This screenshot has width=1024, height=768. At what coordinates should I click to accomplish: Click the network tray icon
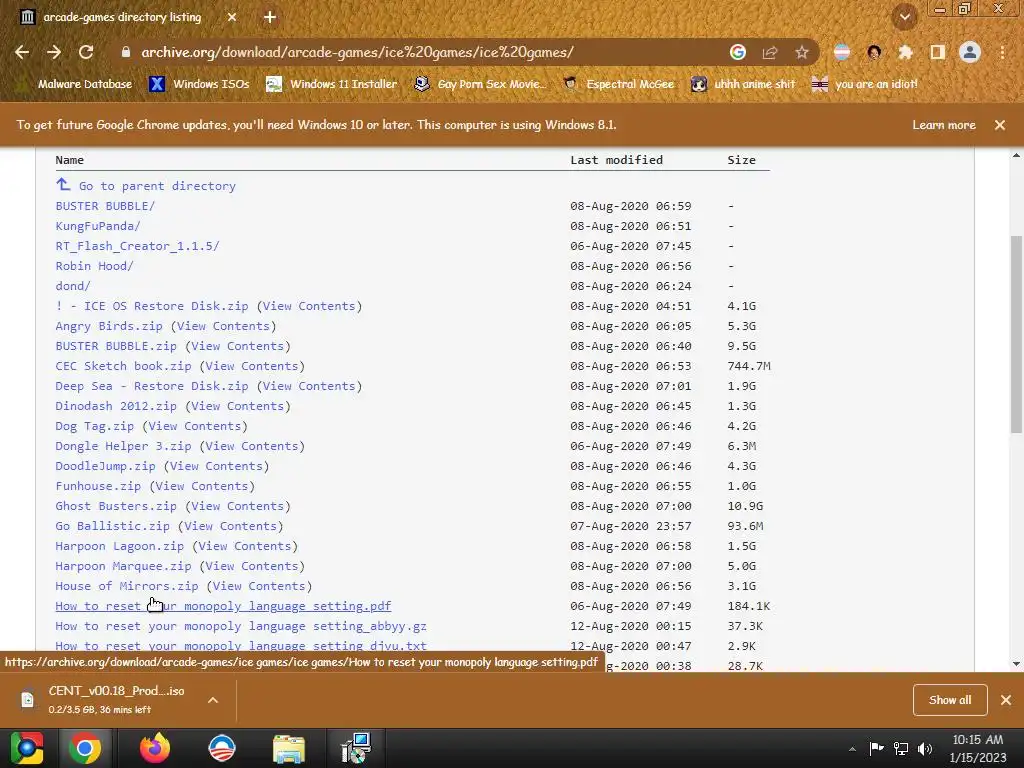901,749
